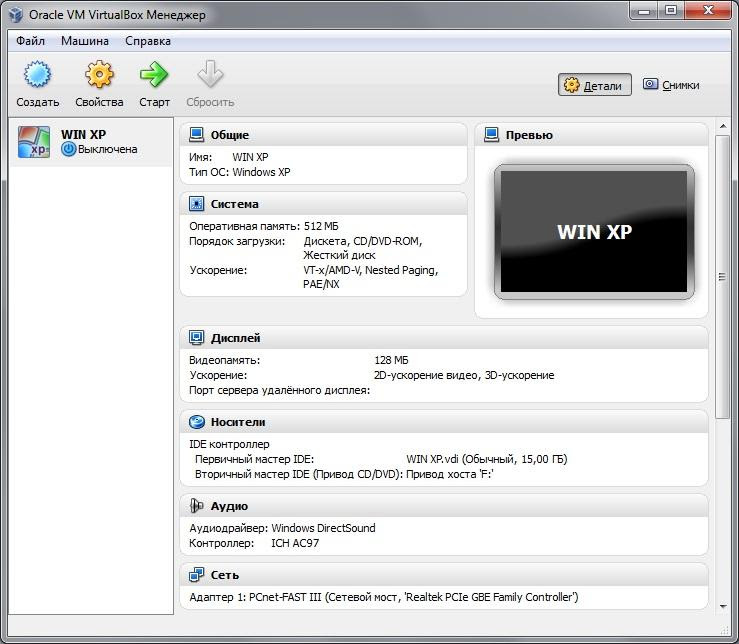The width and height of the screenshot is (739, 644).
Task: Click the details pane scroll down arrow
Action: (x=723, y=607)
